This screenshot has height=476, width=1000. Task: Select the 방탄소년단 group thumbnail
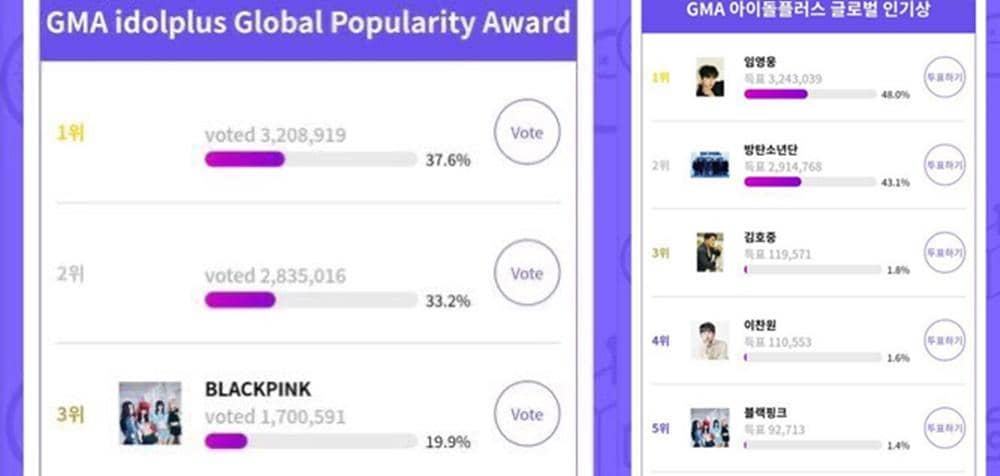[x=710, y=164]
